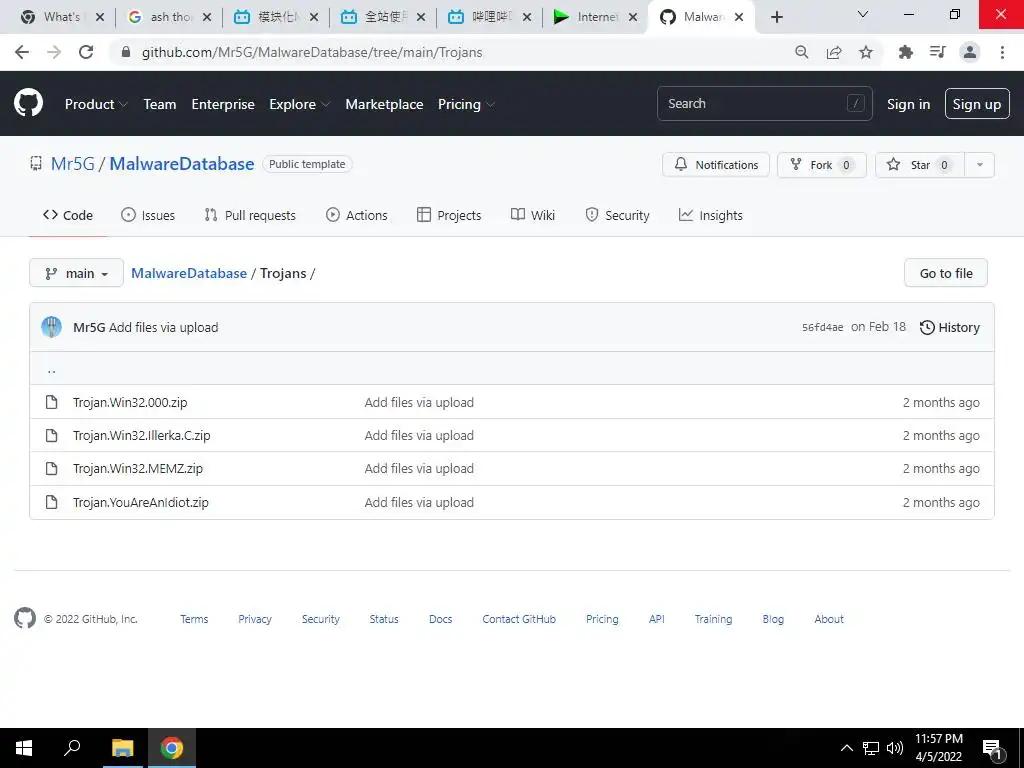Expand the Pricing menu in header
Viewport: 1024px width, 768px height.
(466, 104)
